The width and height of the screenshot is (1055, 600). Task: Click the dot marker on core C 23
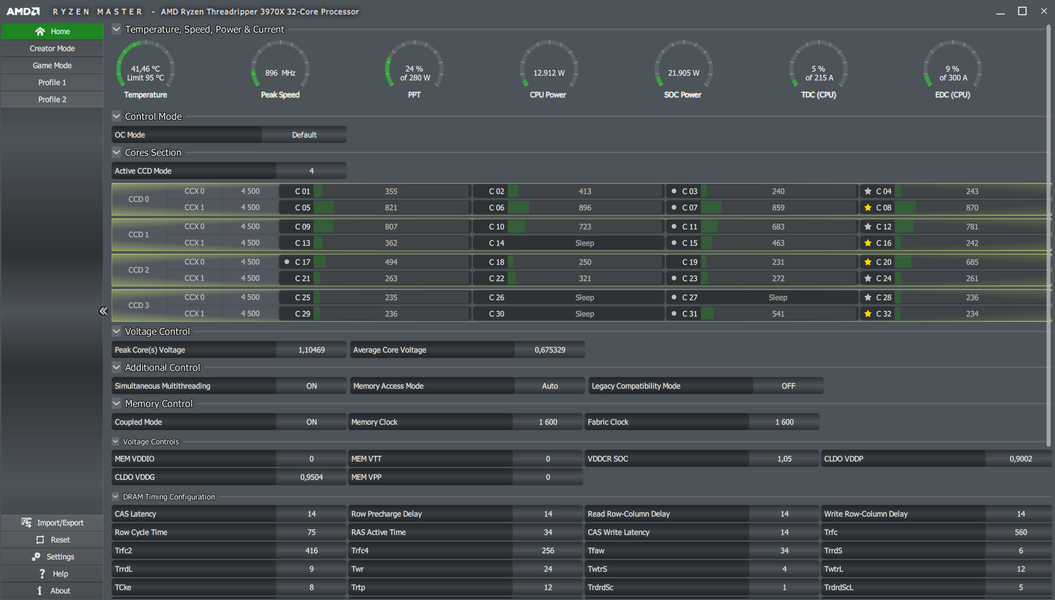point(674,278)
